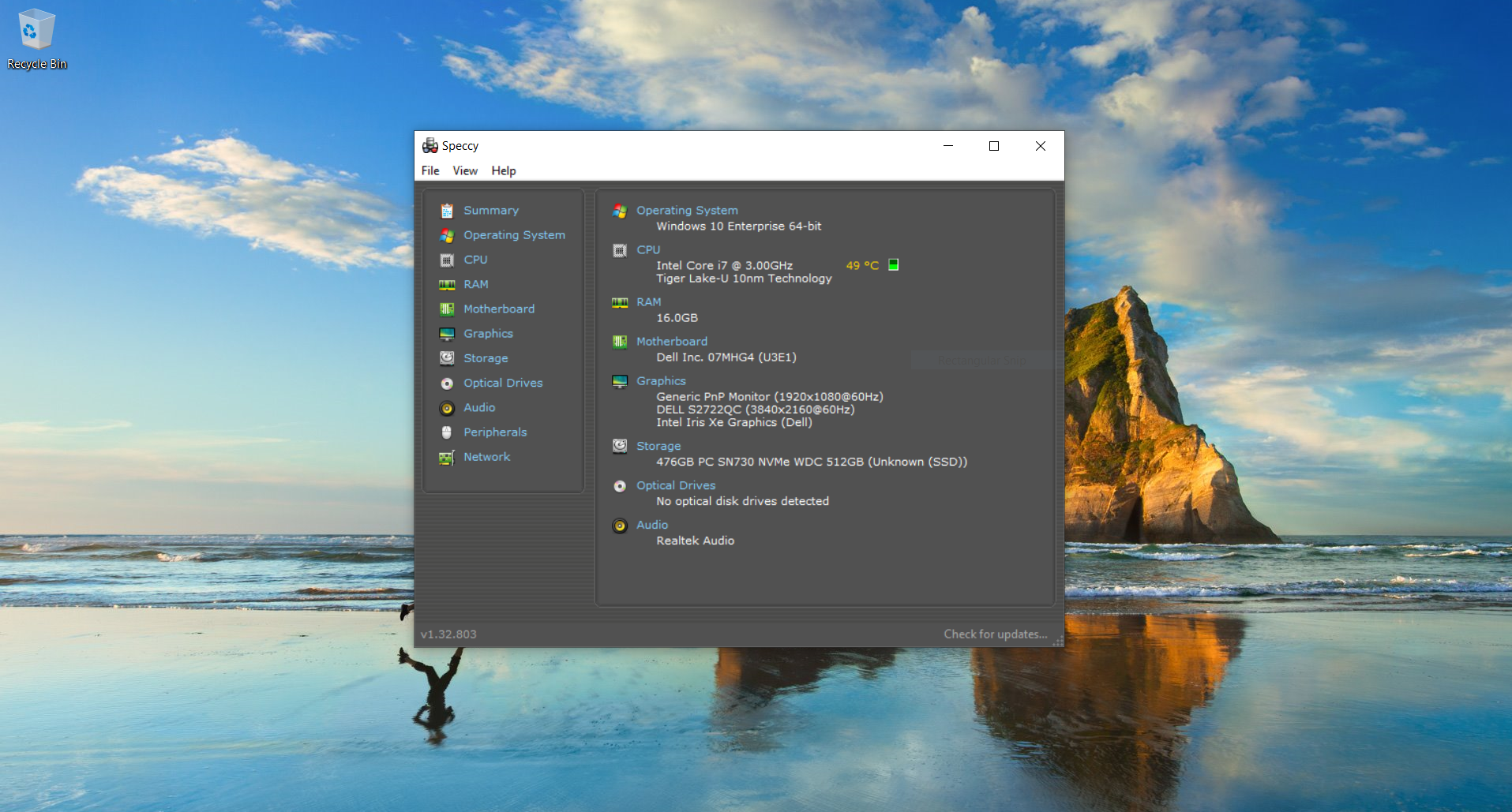Click the Graphics monitor icon in details panel
This screenshot has width=1512, height=812.
[619, 380]
